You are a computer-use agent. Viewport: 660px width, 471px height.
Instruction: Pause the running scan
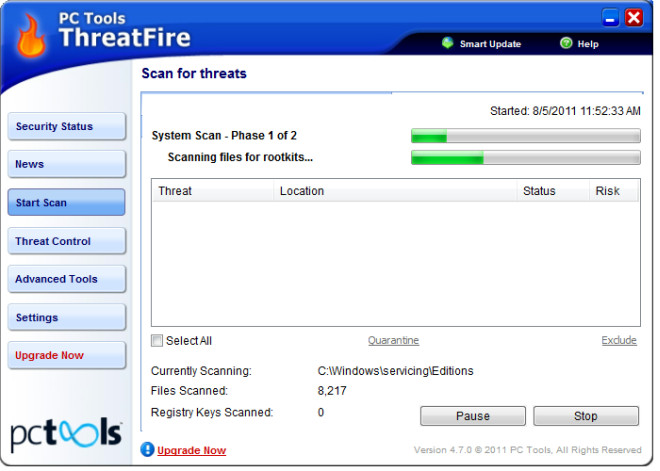473,416
